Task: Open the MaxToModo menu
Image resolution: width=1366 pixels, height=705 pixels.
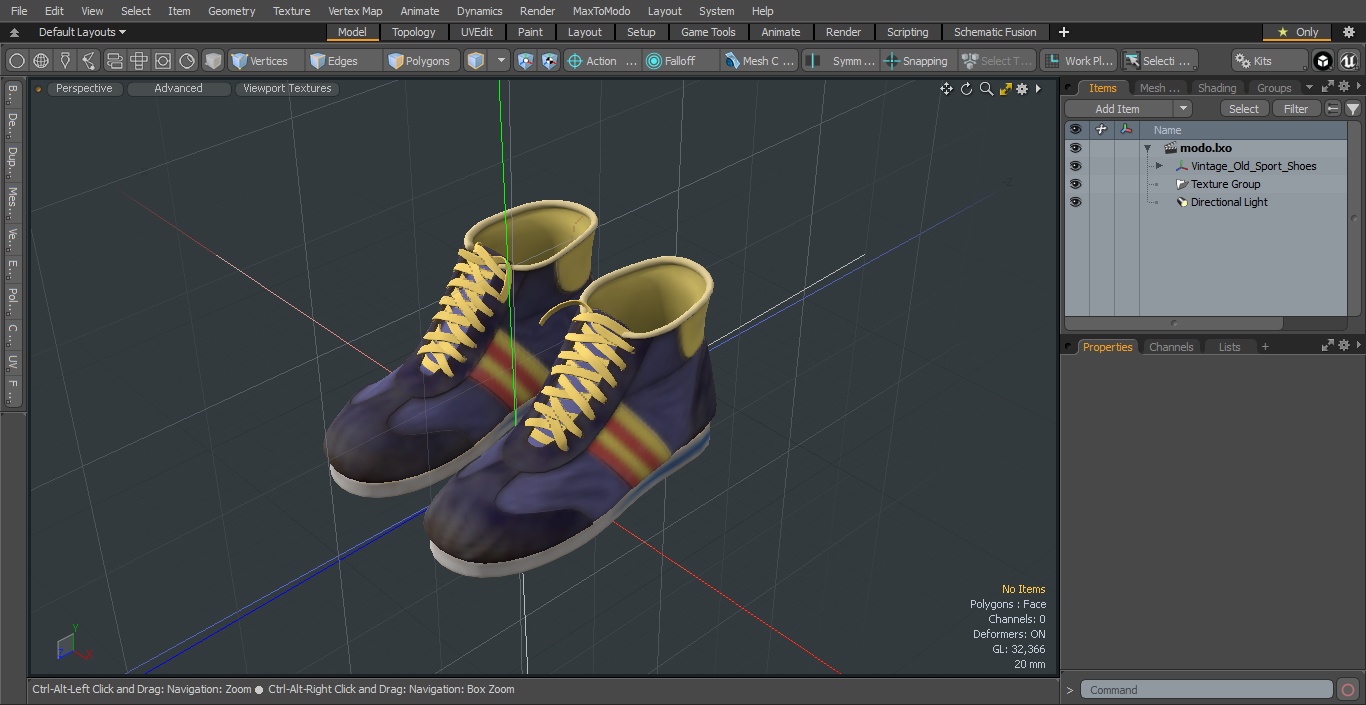Action: click(601, 11)
